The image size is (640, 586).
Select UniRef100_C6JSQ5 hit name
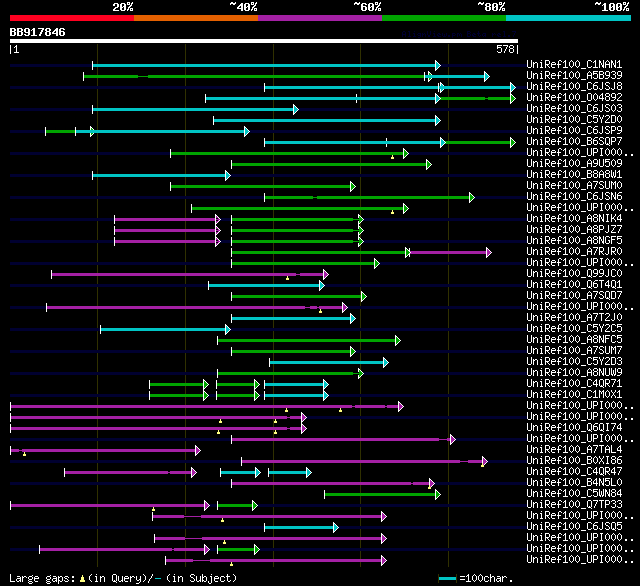tap(574, 527)
